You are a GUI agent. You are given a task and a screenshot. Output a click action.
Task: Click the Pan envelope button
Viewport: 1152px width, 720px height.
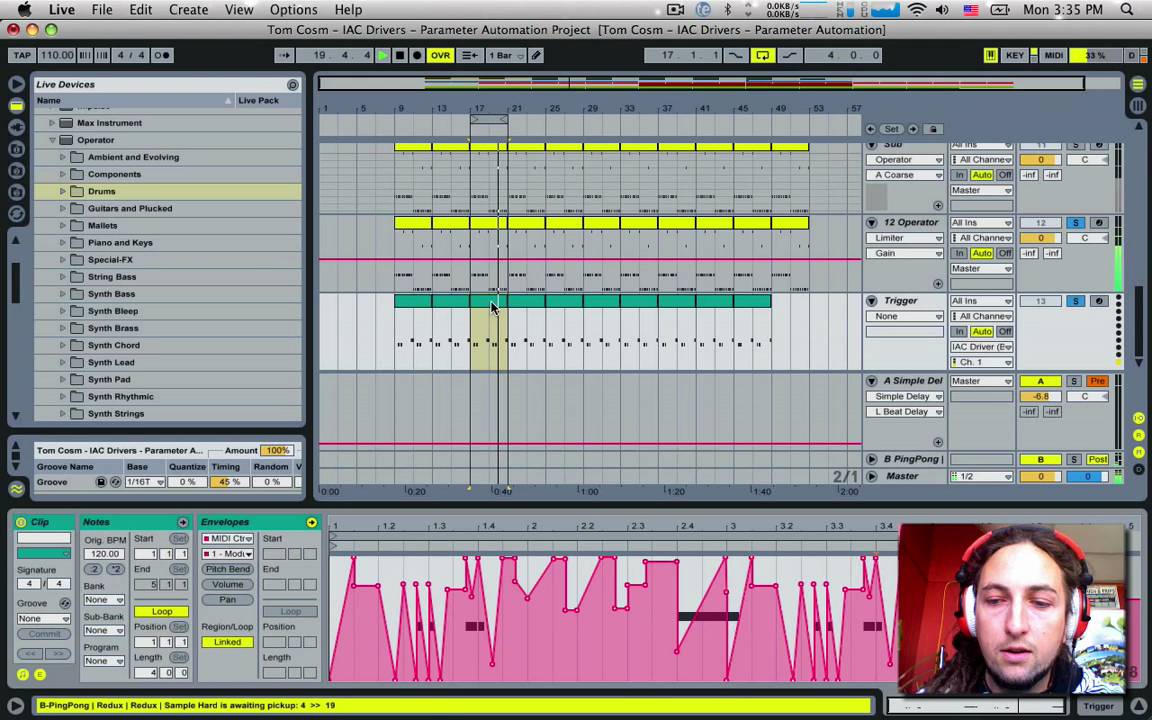pos(227,600)
